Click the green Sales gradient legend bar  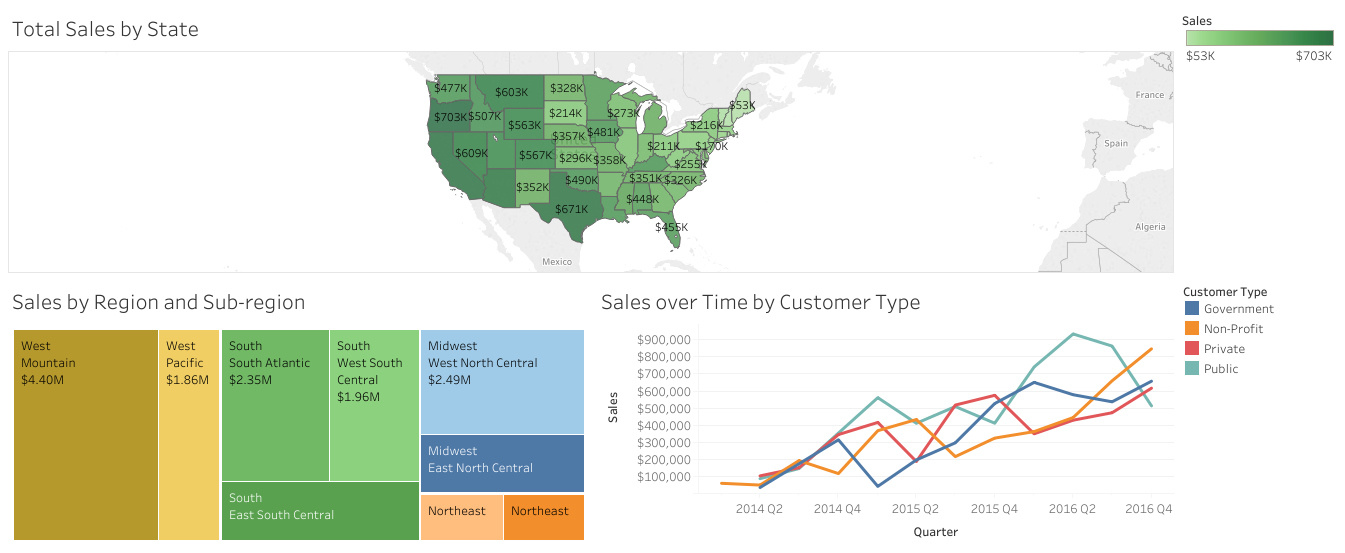click(x=1259, y=38)
